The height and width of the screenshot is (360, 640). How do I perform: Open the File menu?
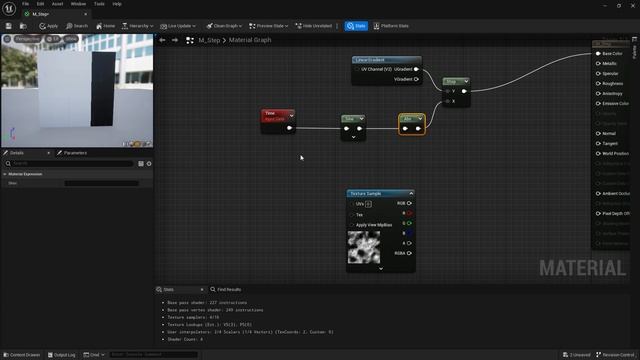click(x=25, y=4)
